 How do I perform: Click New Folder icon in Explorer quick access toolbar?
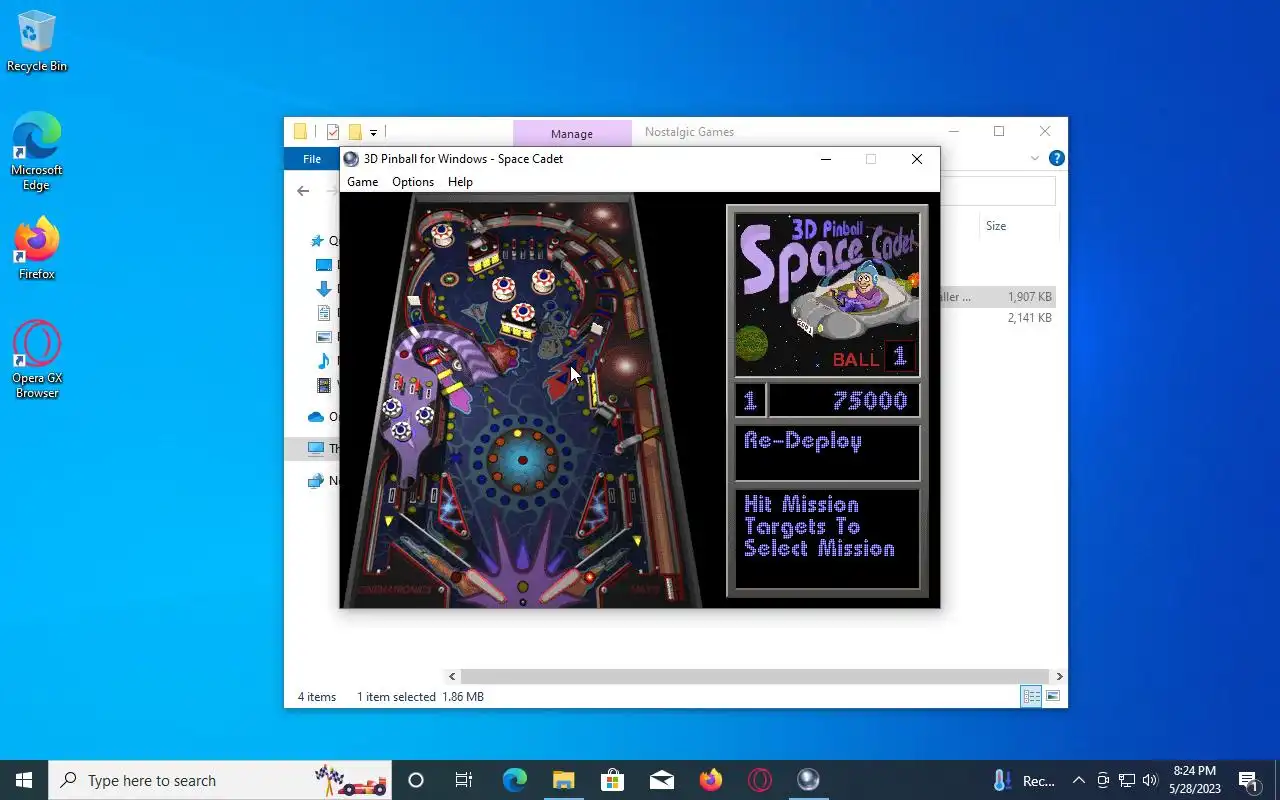click(354, 132)
